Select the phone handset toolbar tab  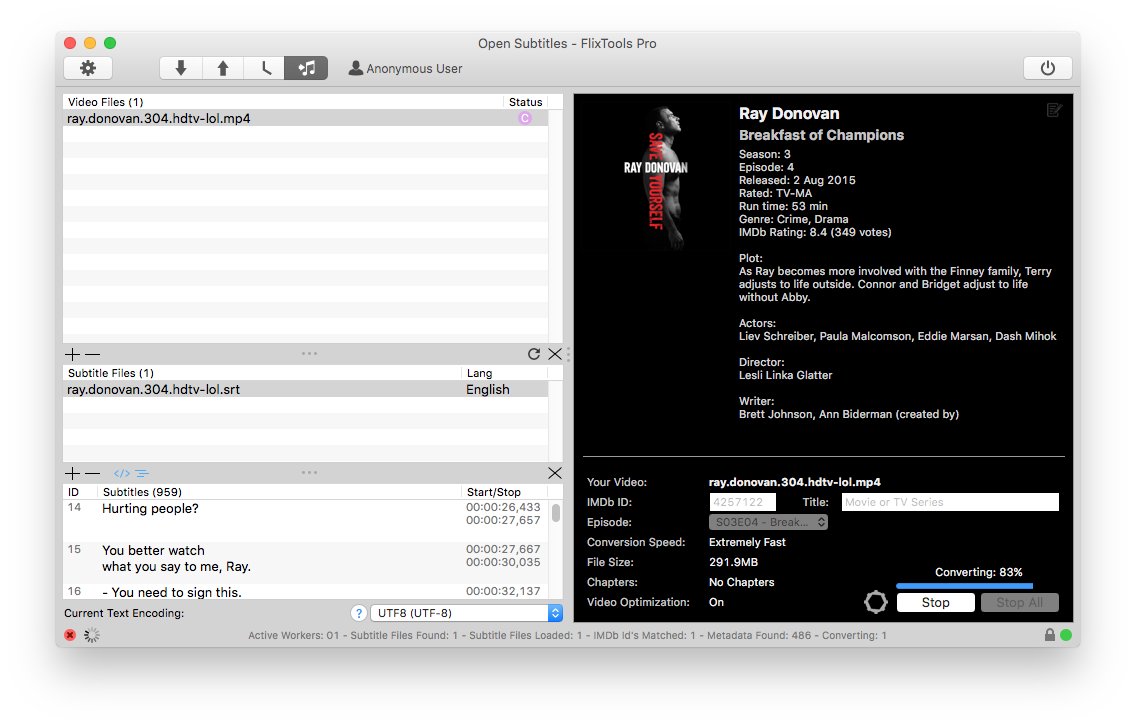[x=264, y=68]
